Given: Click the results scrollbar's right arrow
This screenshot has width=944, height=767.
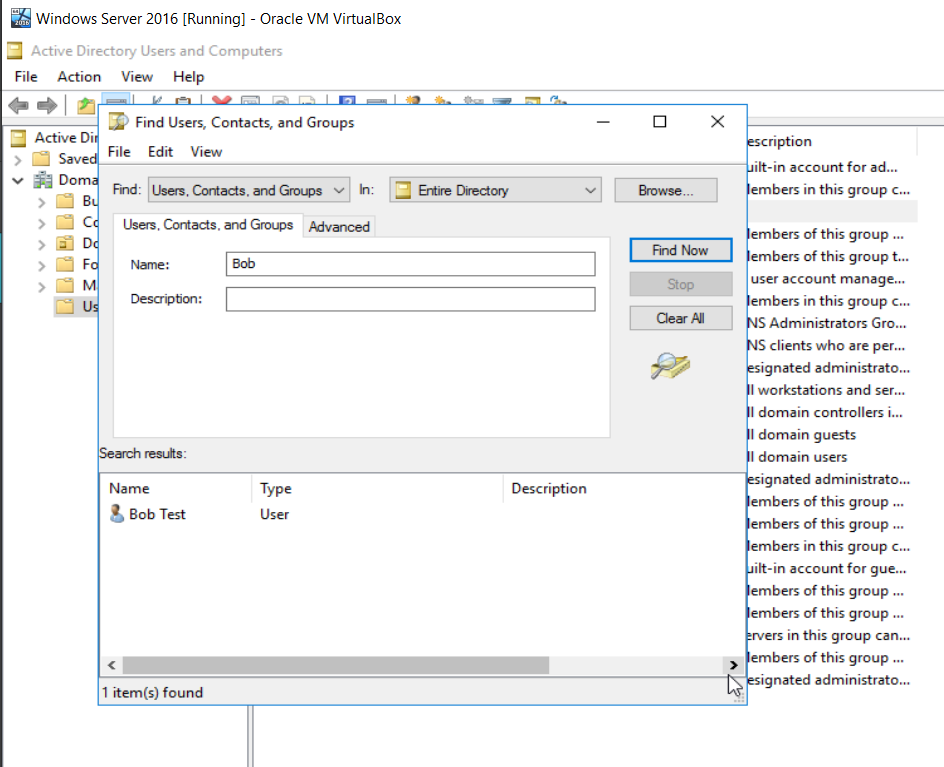Looking at the screenshot, I should 733,665.
